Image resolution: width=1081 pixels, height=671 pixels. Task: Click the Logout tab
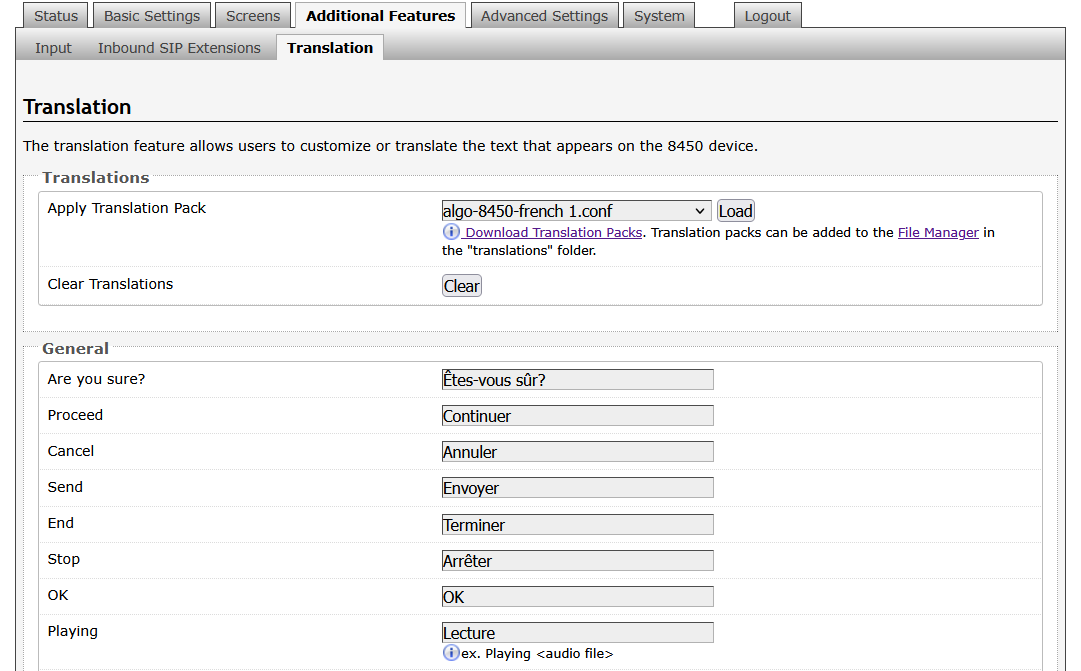[x=767, y=16]
